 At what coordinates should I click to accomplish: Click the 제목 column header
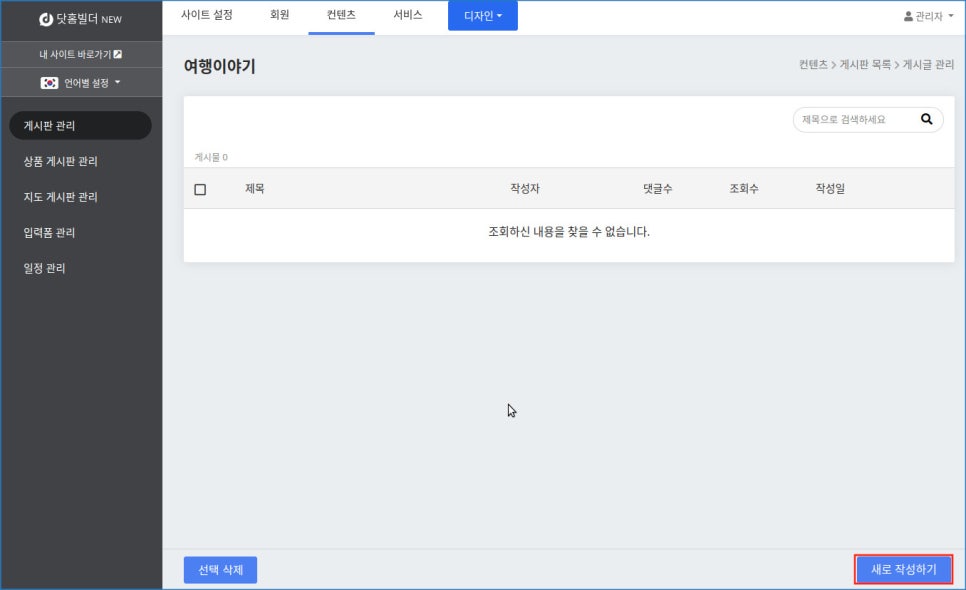pyautogui.click(x=254, y=188)
